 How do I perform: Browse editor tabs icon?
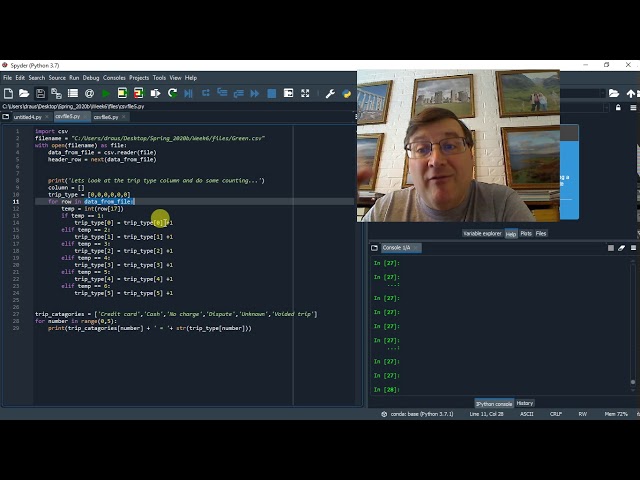pos(6,117)
